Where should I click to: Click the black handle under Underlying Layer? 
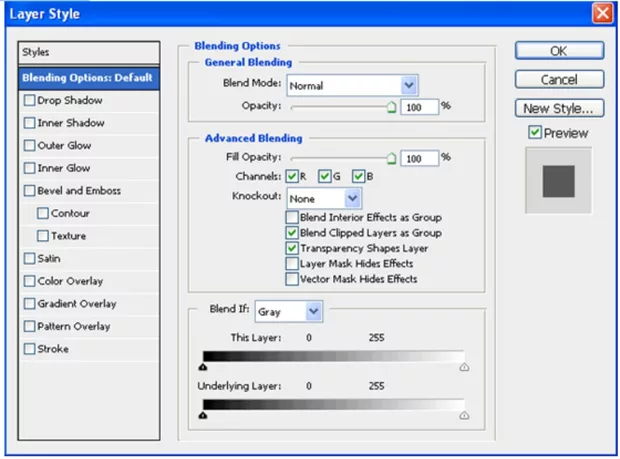pos(204,415)
